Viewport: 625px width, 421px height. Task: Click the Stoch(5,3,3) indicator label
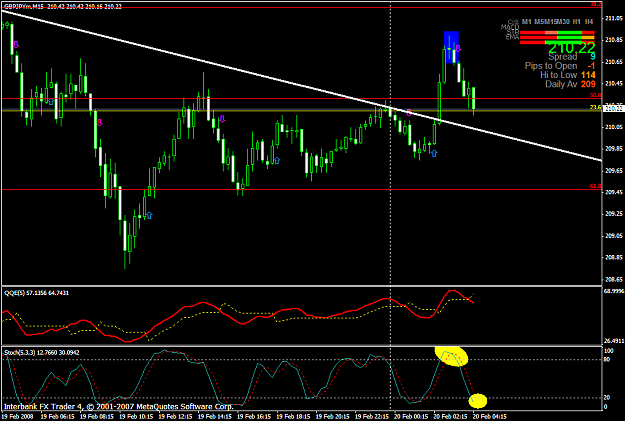coord(21,353)
